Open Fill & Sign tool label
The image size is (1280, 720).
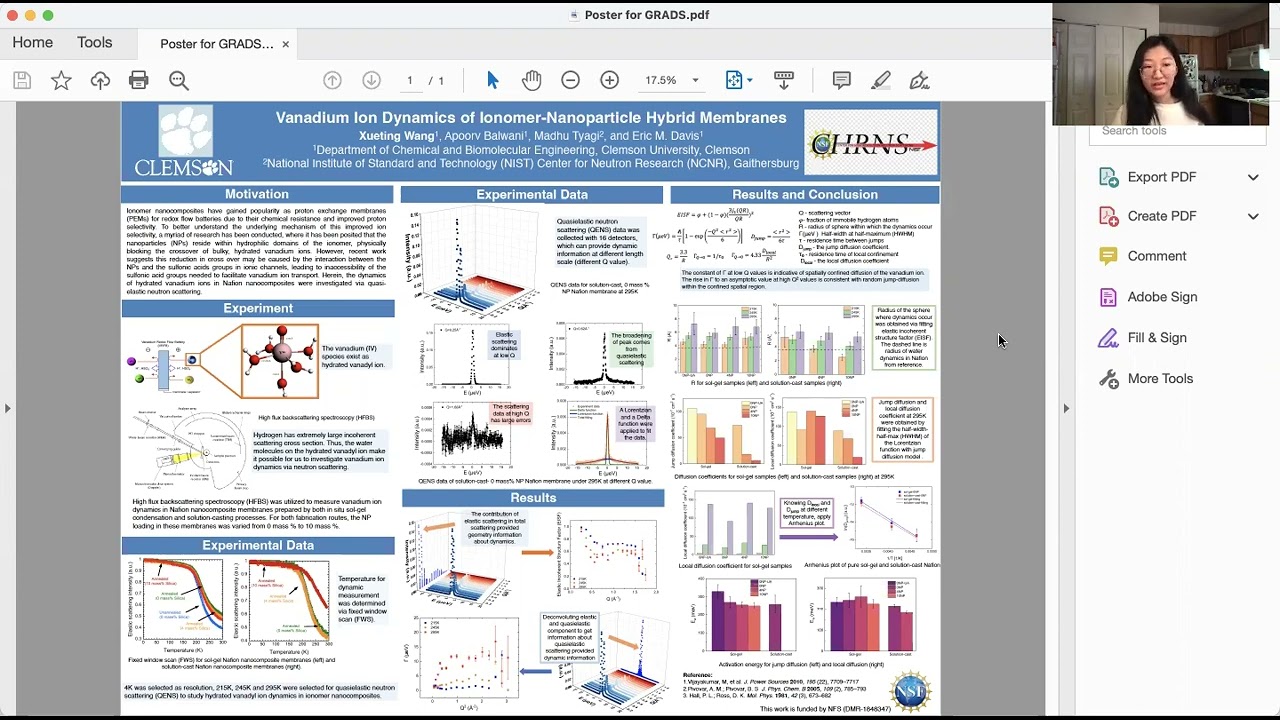coord(1157,338)
